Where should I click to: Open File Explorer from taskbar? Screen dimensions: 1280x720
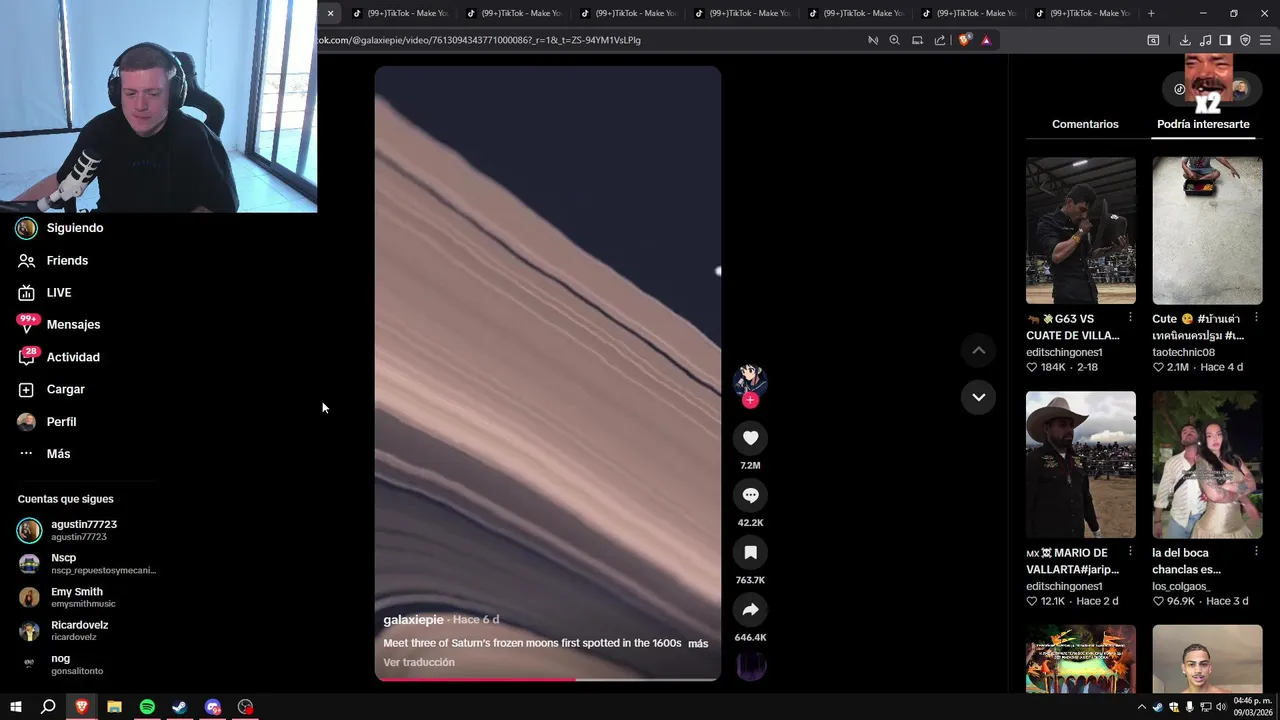pos(114,707)
